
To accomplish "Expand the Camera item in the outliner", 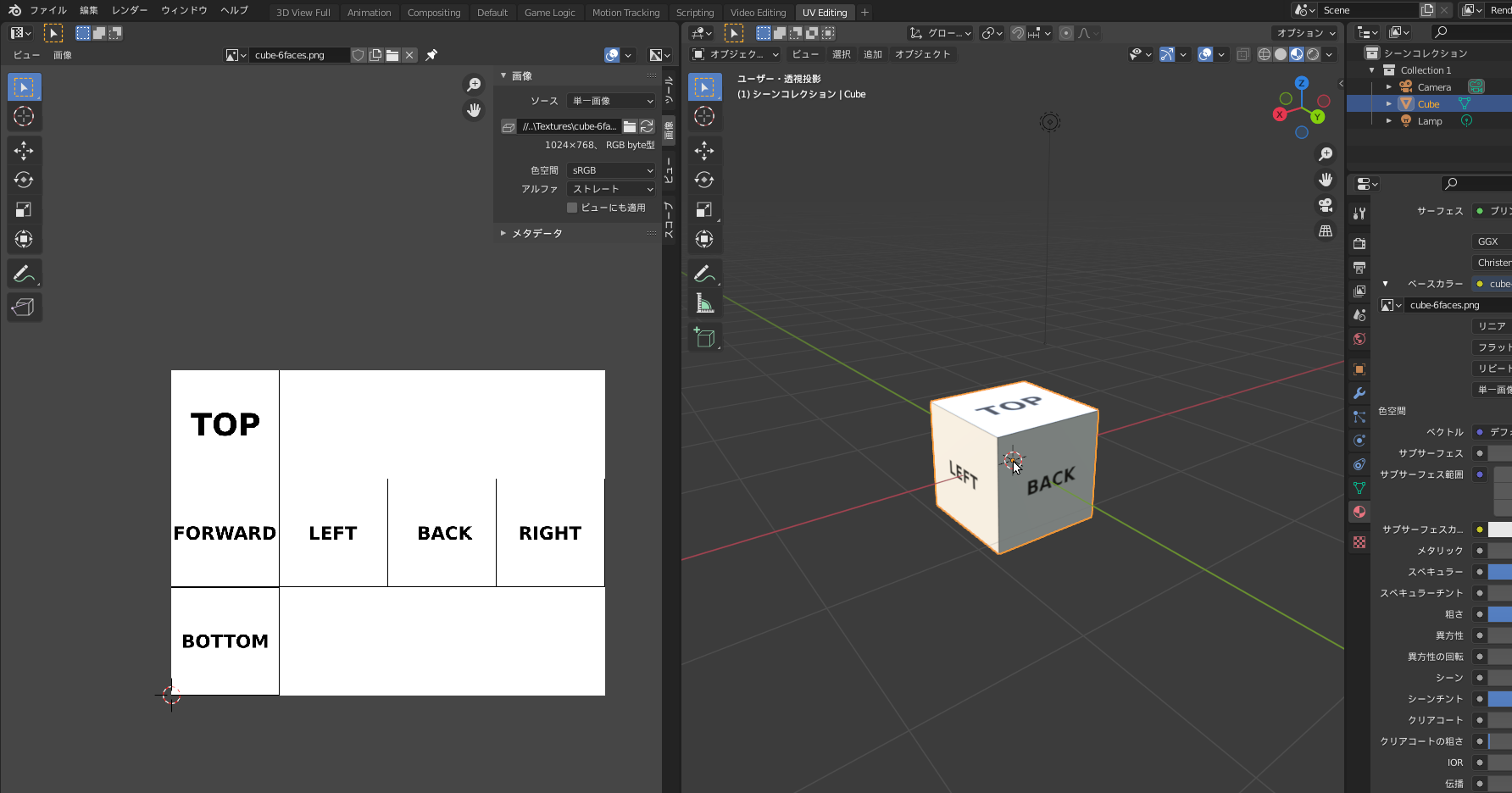I will click(1388, 87).
